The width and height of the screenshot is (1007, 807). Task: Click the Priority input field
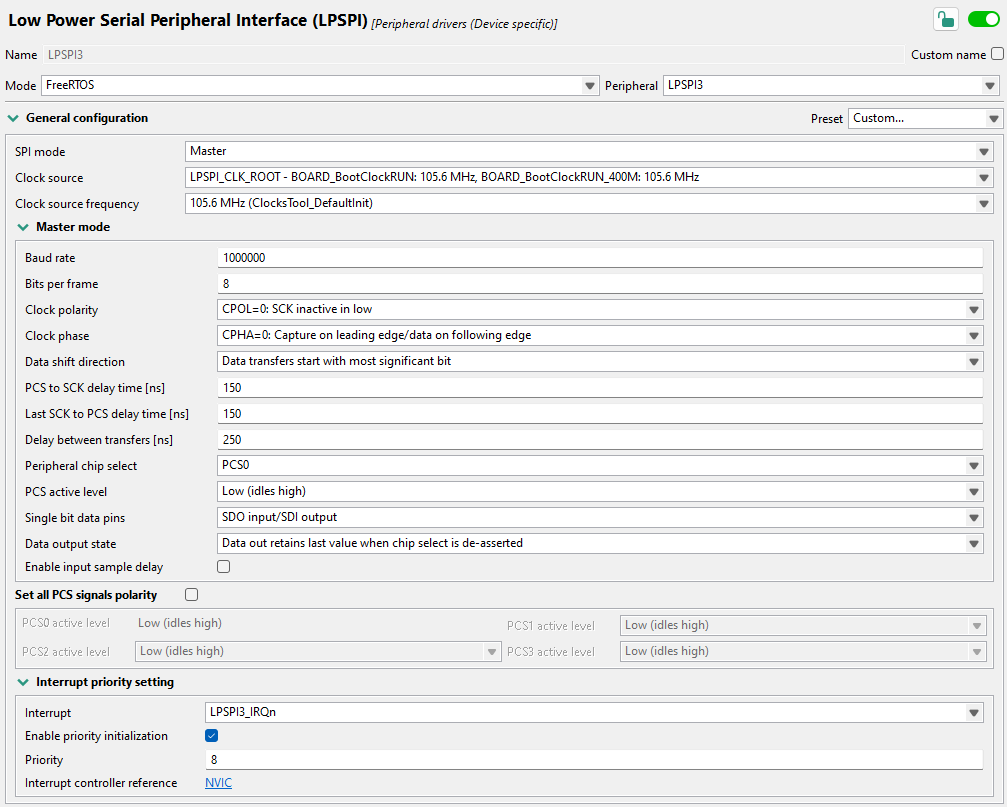(x=594, y=760)
